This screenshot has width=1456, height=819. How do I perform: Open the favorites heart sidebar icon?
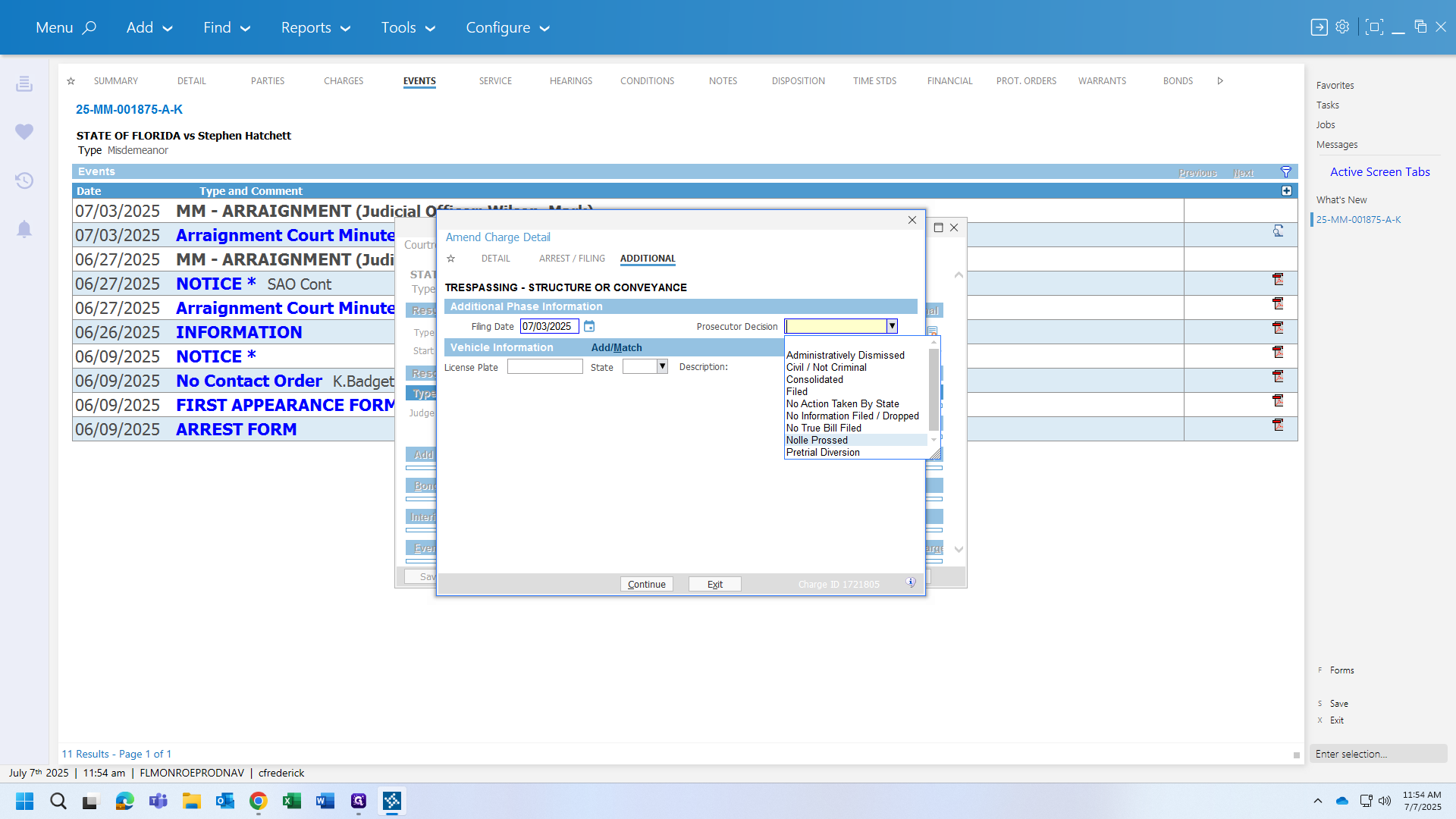coord(24,132)
